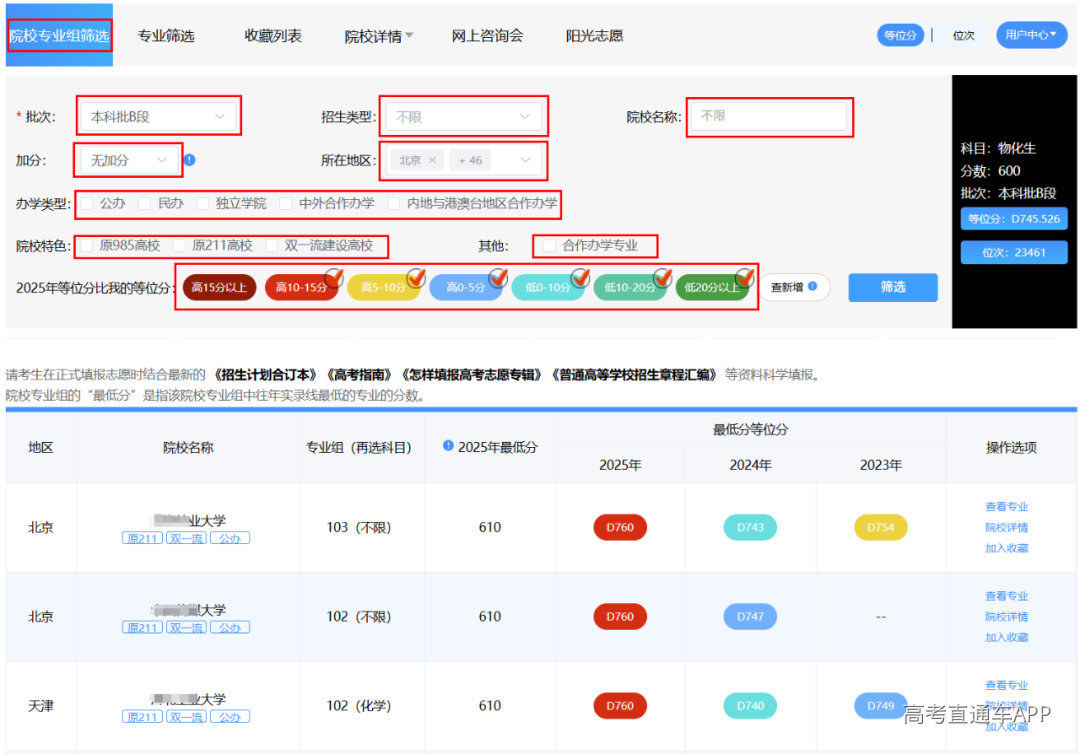Remove the 北京 tag from 所在地区
The width and height of the screenshot is (1080, 754).
(433, 160)
